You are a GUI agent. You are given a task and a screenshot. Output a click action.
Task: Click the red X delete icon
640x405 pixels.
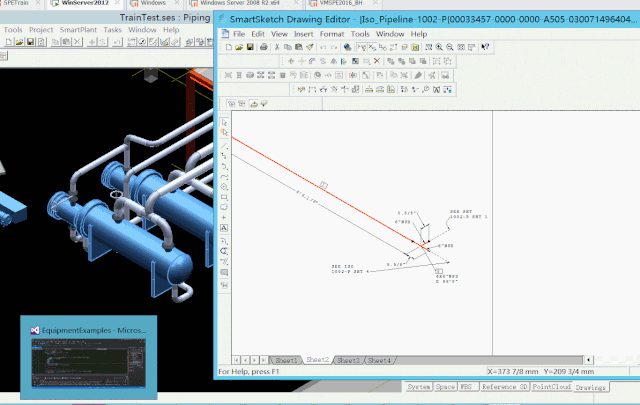pos(377,61)
